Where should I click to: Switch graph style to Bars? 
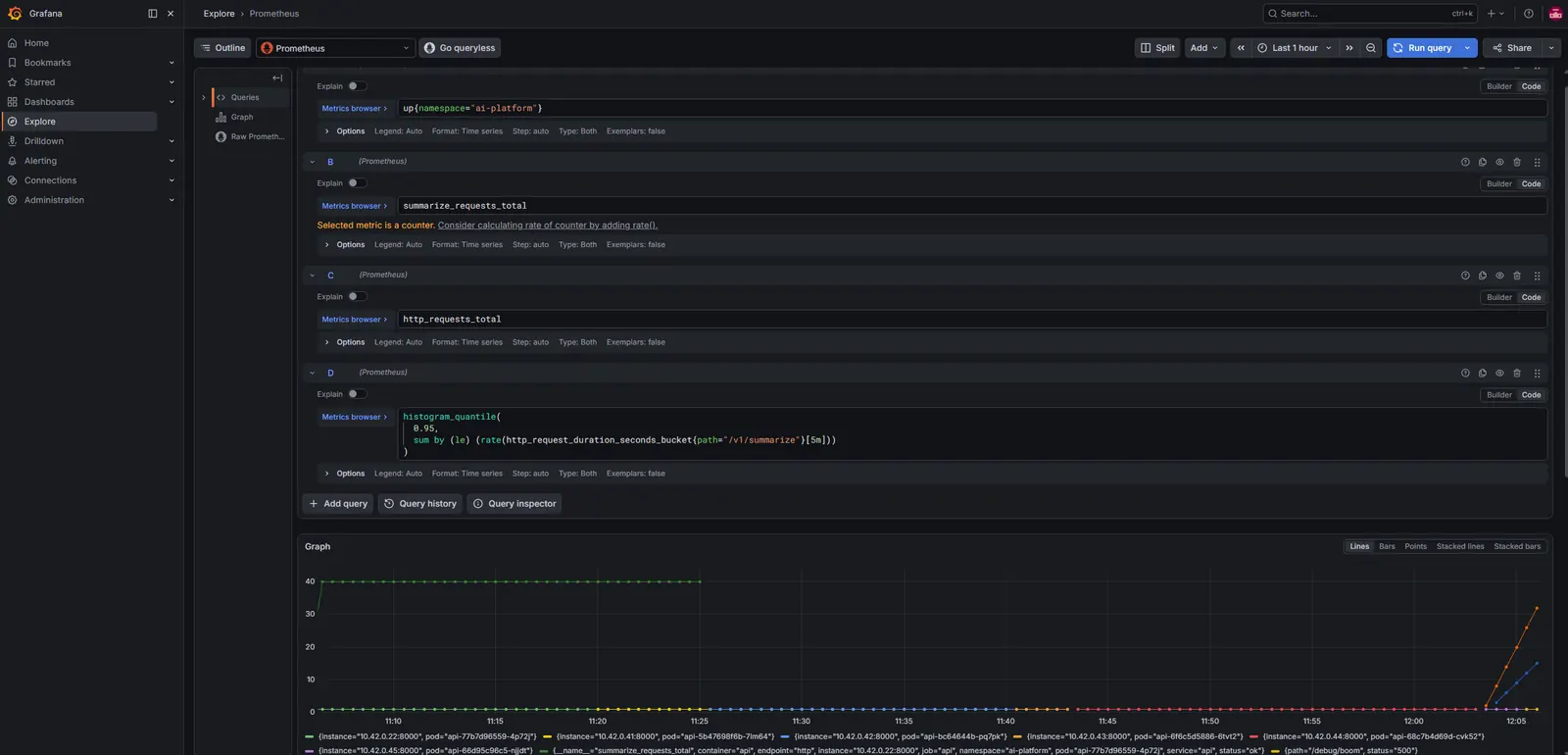(x=1387, y=546)
